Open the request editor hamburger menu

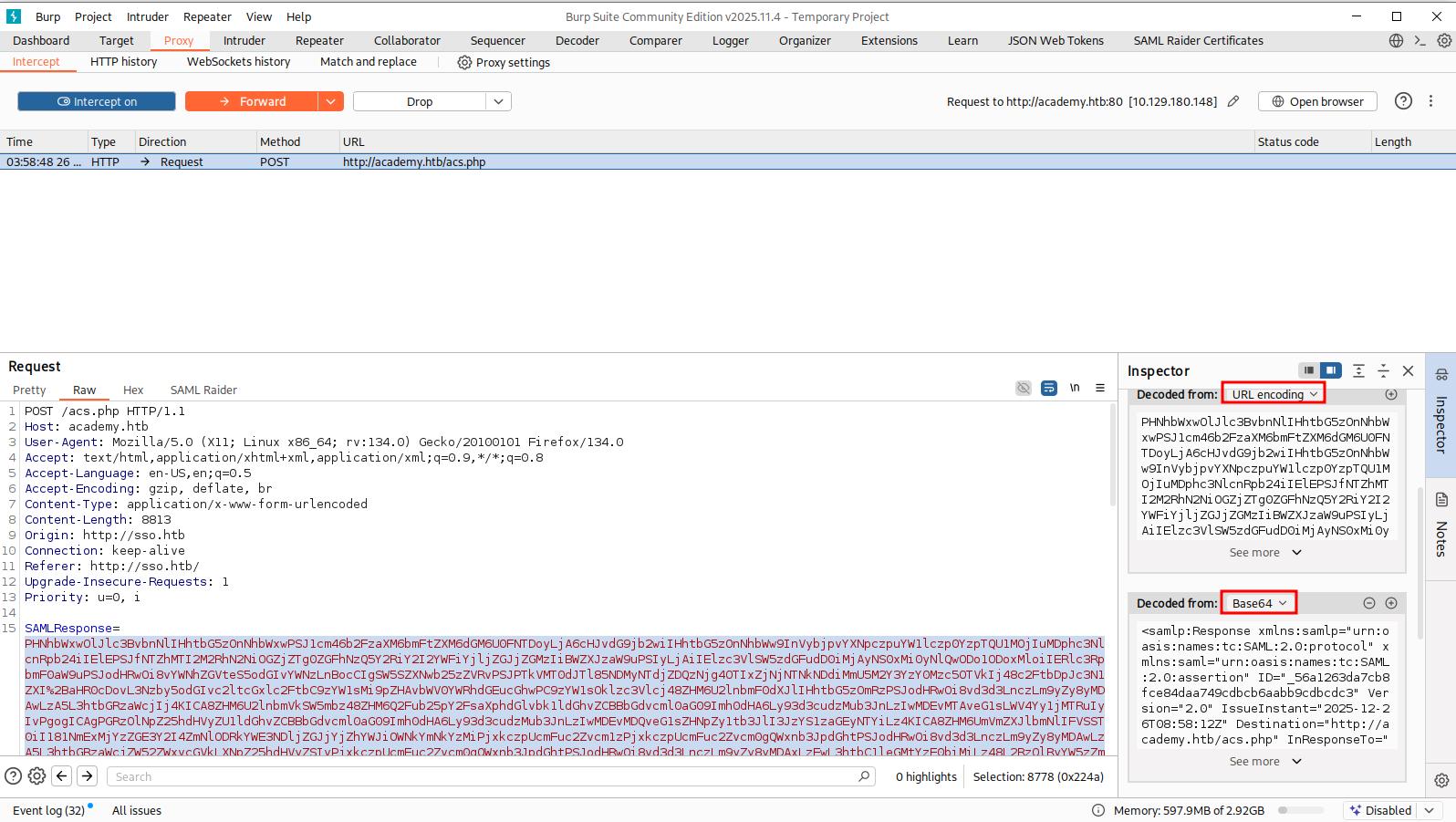[1100, 388]
